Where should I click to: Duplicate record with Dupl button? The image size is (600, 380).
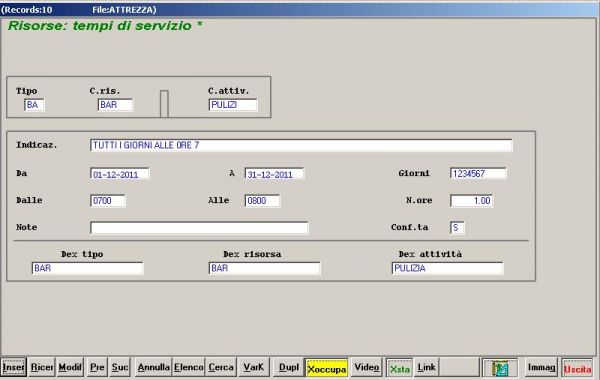(x=289, y=367)
